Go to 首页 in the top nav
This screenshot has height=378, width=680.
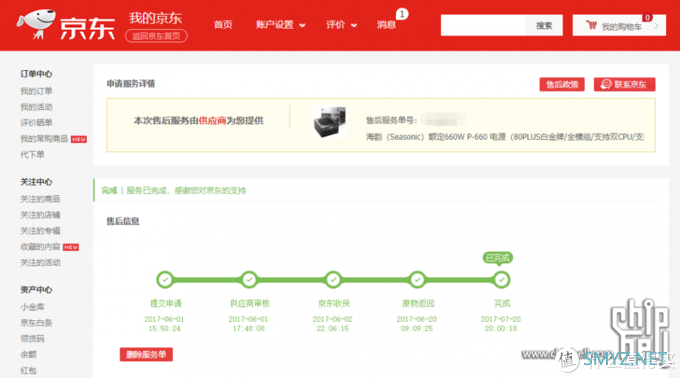click(x=223, y=25)
